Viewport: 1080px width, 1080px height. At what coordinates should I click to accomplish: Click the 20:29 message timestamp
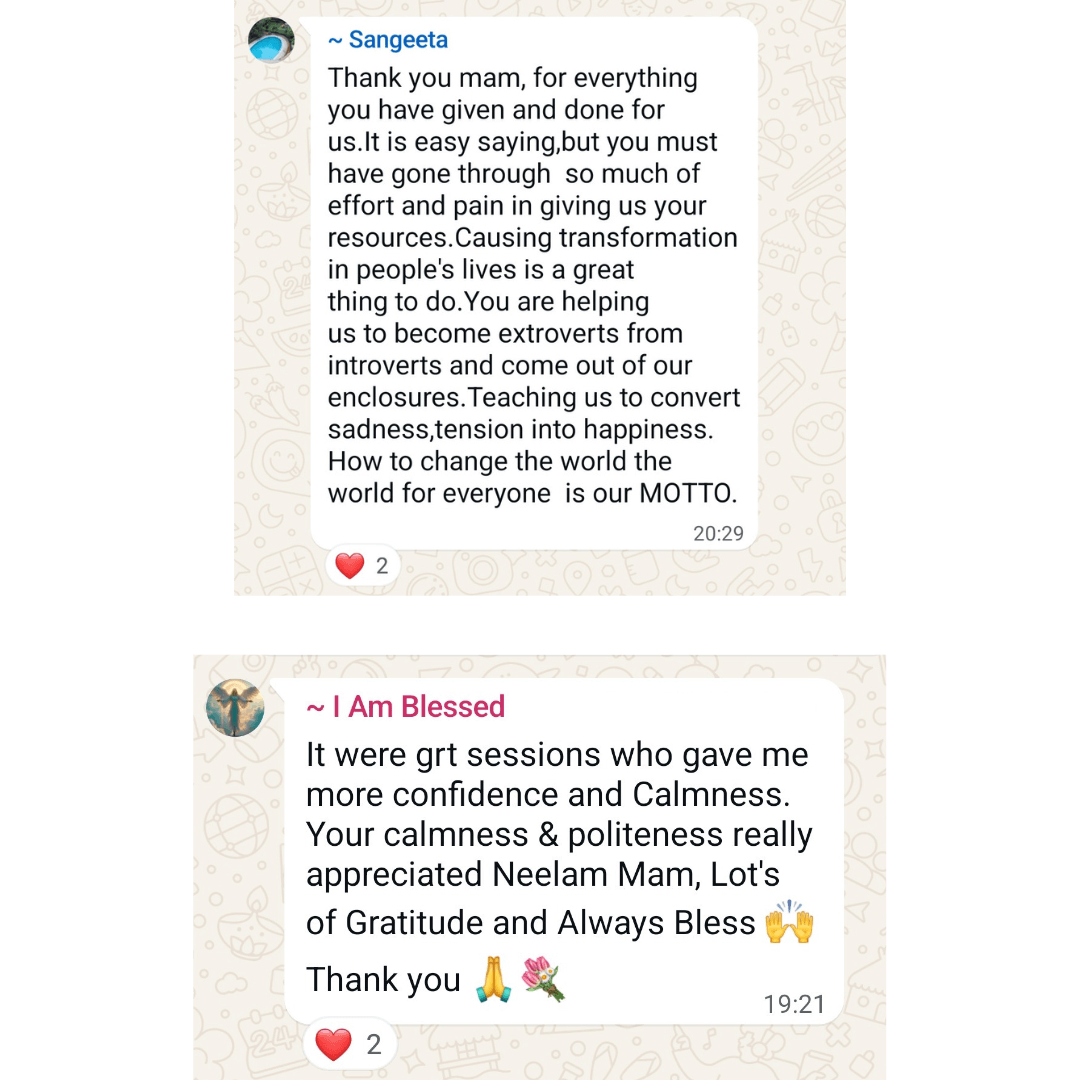coord(718,533)
